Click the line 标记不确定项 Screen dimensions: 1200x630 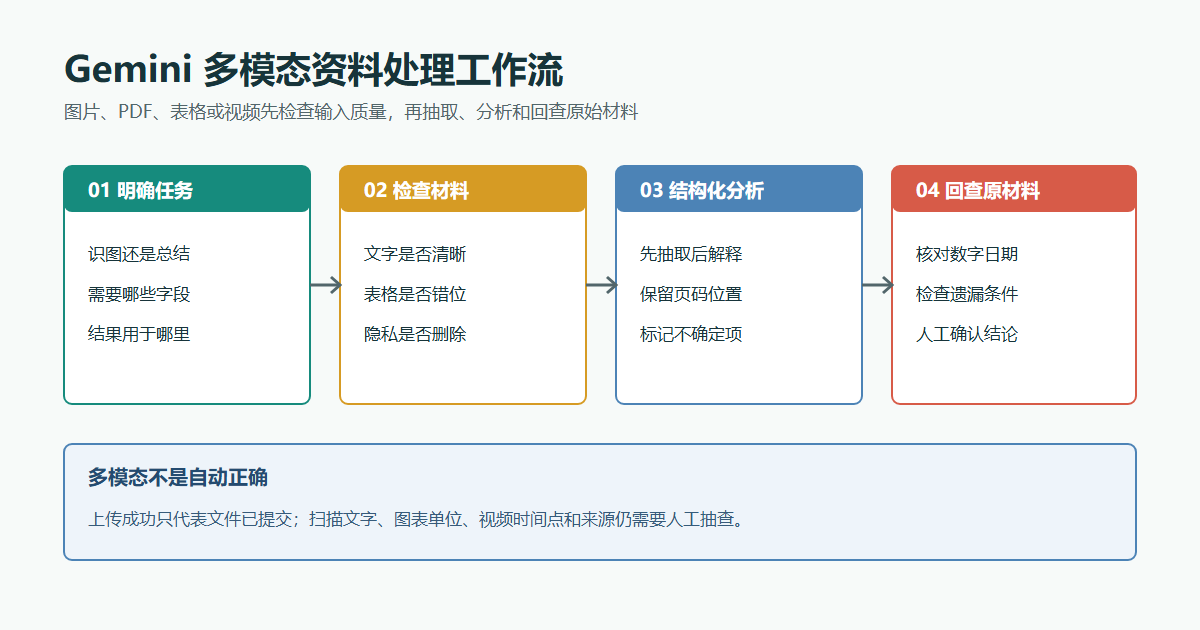click(x=691, y=334)
